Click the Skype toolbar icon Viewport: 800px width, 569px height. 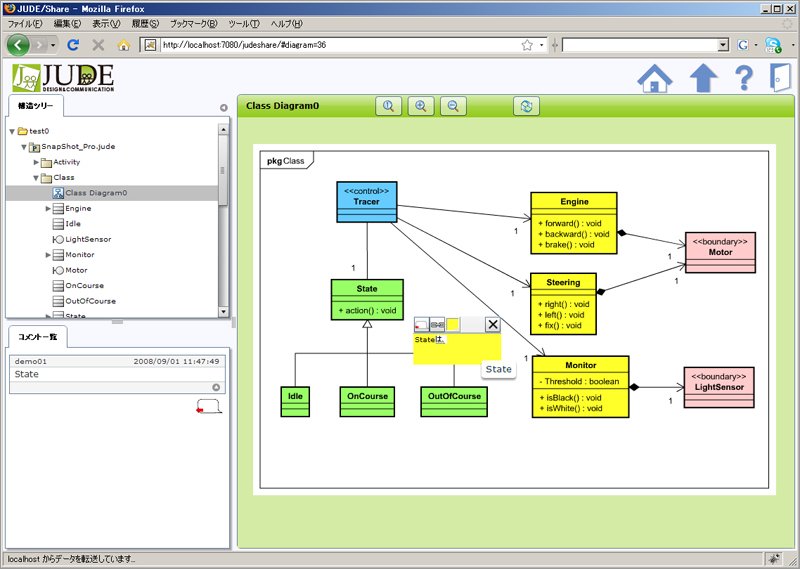pyautogui.click(x=772, y=45)
